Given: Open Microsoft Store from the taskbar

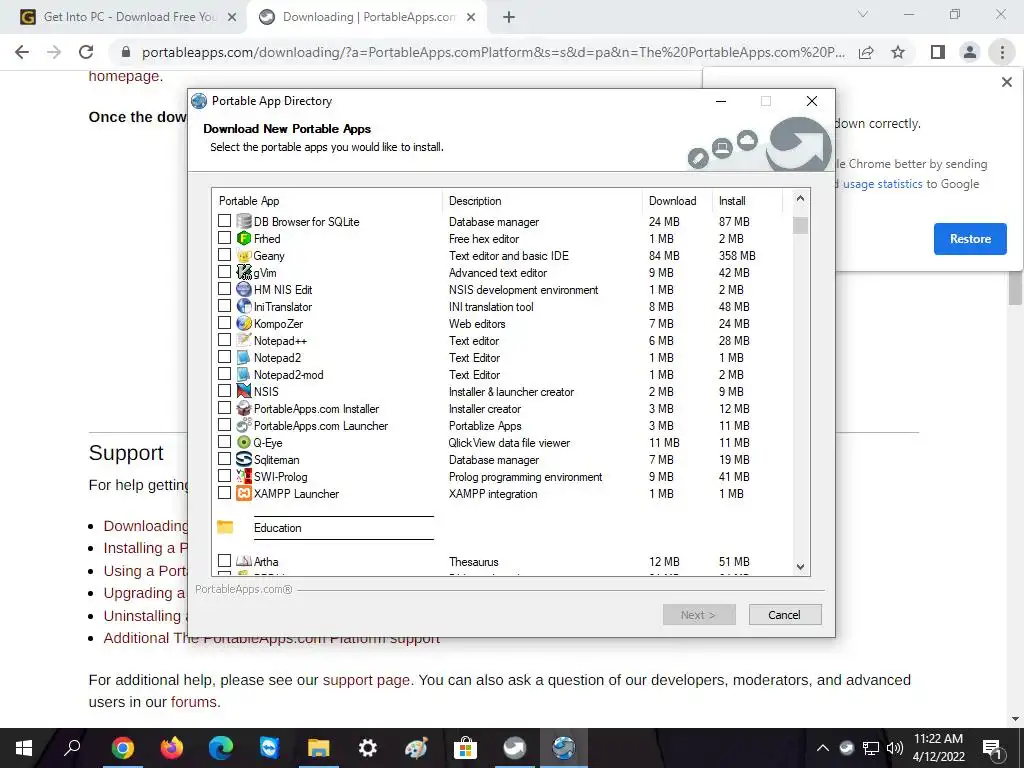Looking at the screenshot, I should pyautogui.click(x=466, y=748).
